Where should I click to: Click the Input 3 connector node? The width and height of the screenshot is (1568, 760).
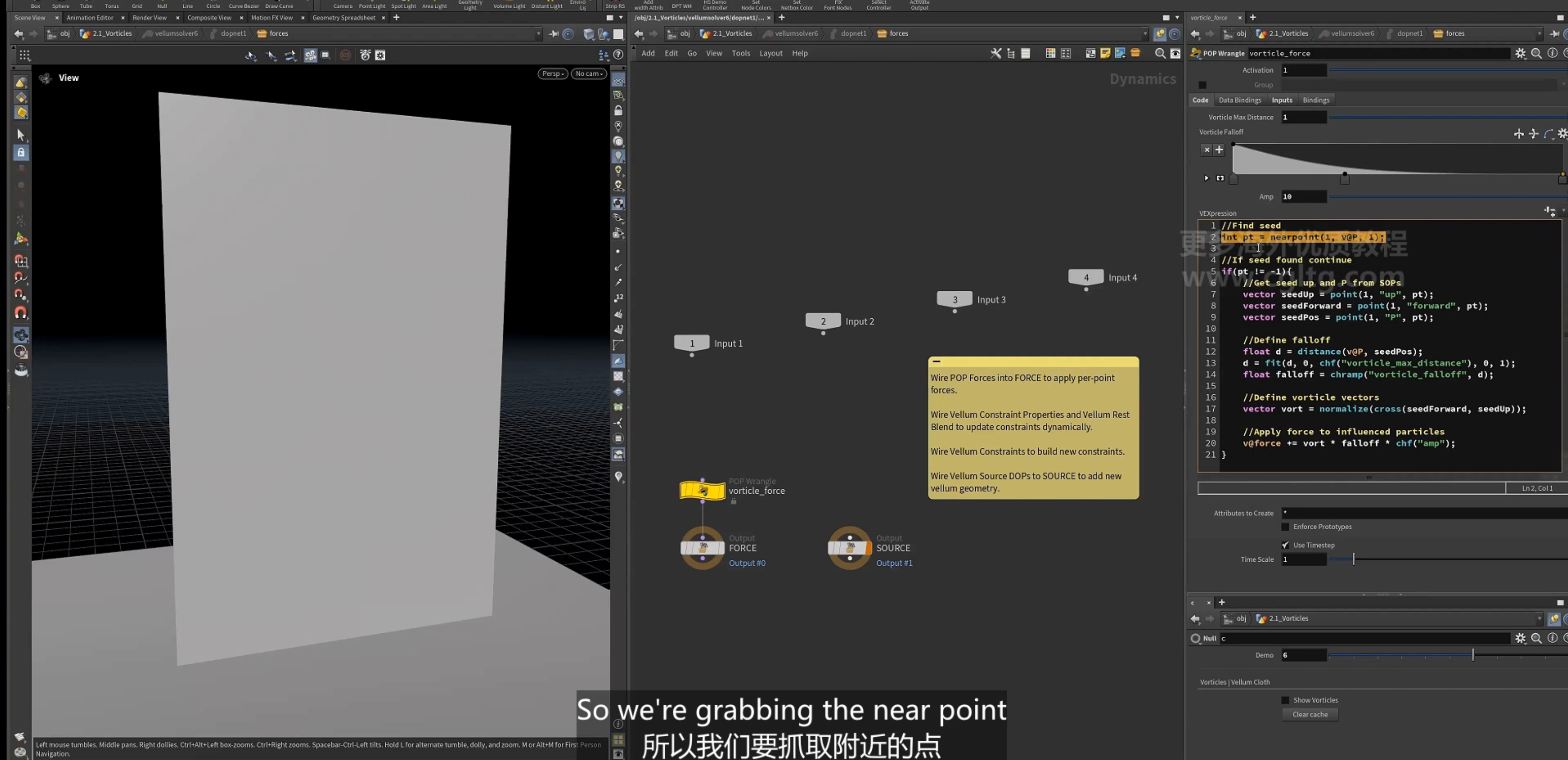click(954, 300)
